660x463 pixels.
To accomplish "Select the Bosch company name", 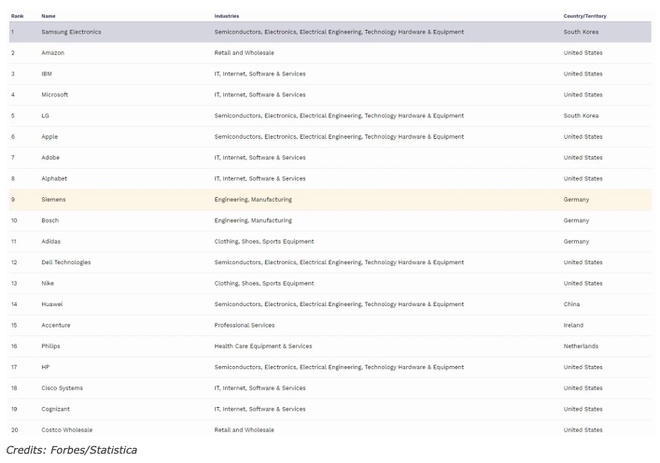I will point(50,221).
